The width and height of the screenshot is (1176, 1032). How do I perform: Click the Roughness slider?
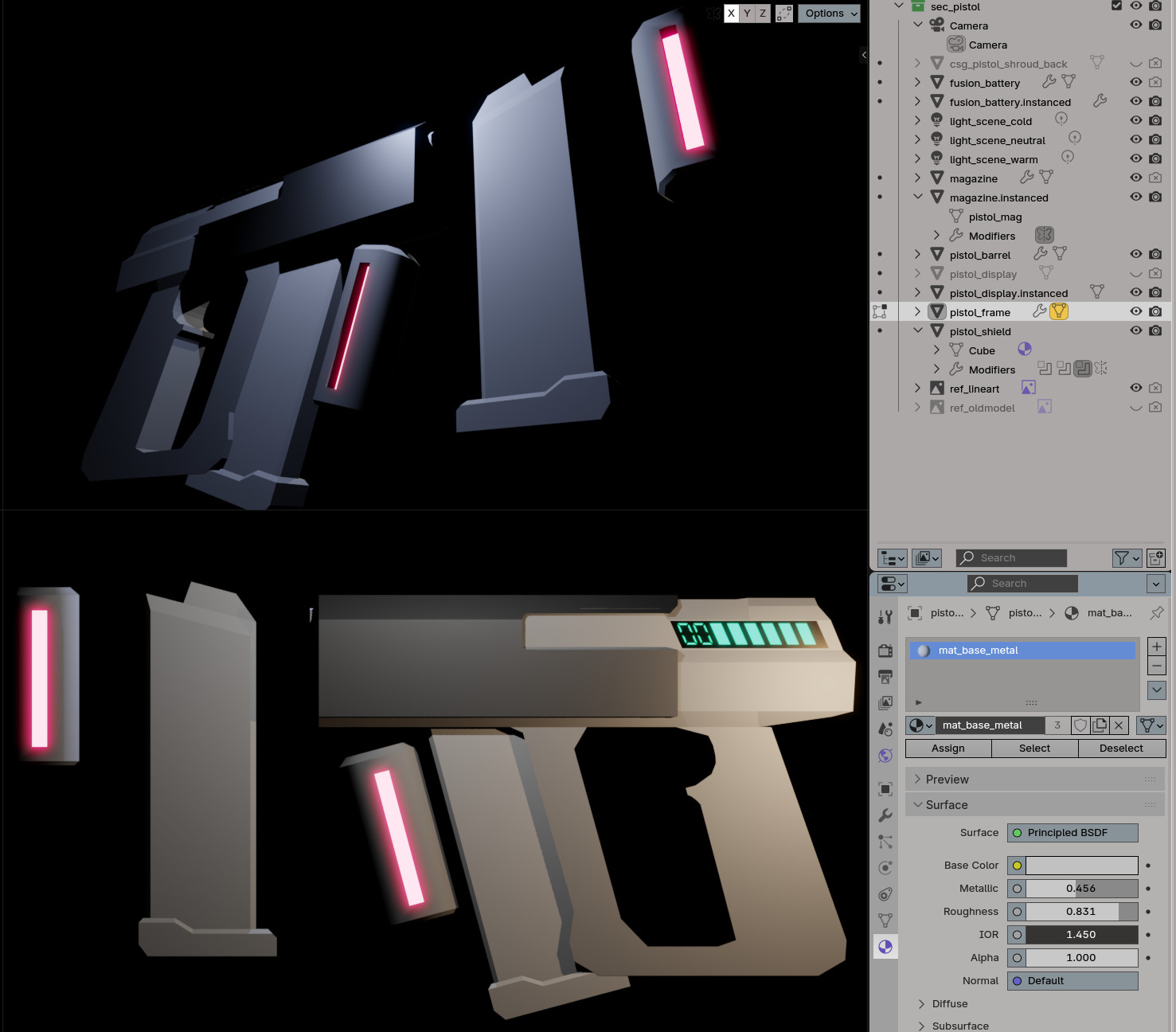tap(1080, 912)
